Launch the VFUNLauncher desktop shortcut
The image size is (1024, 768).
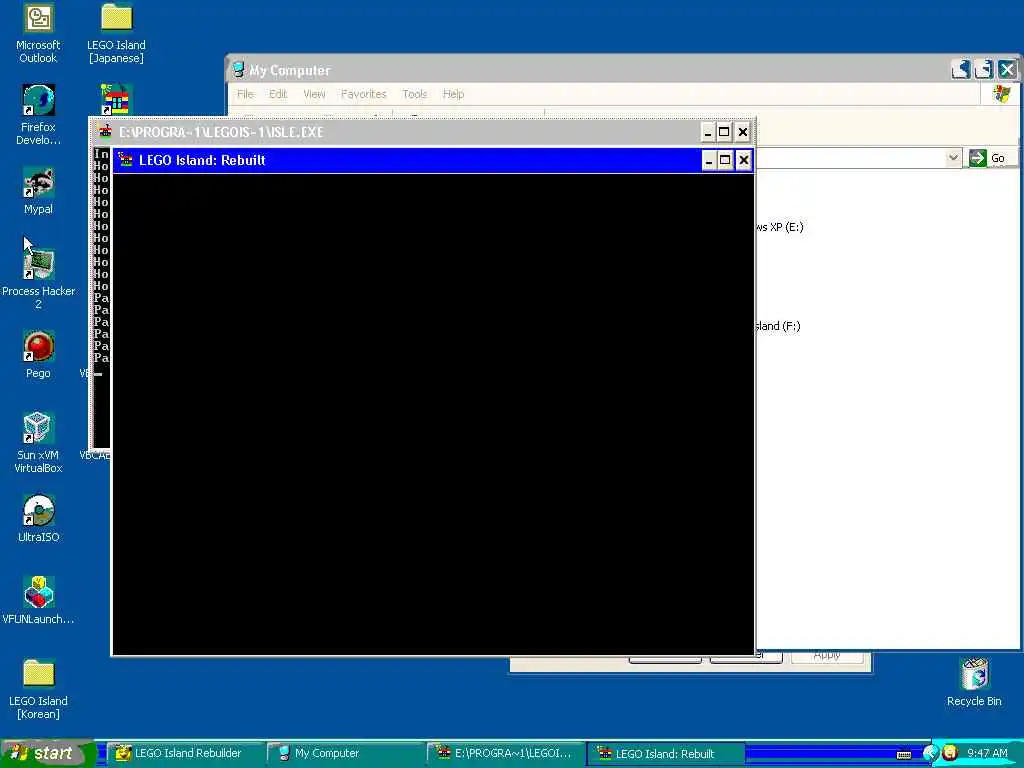[x=38, y=601]
